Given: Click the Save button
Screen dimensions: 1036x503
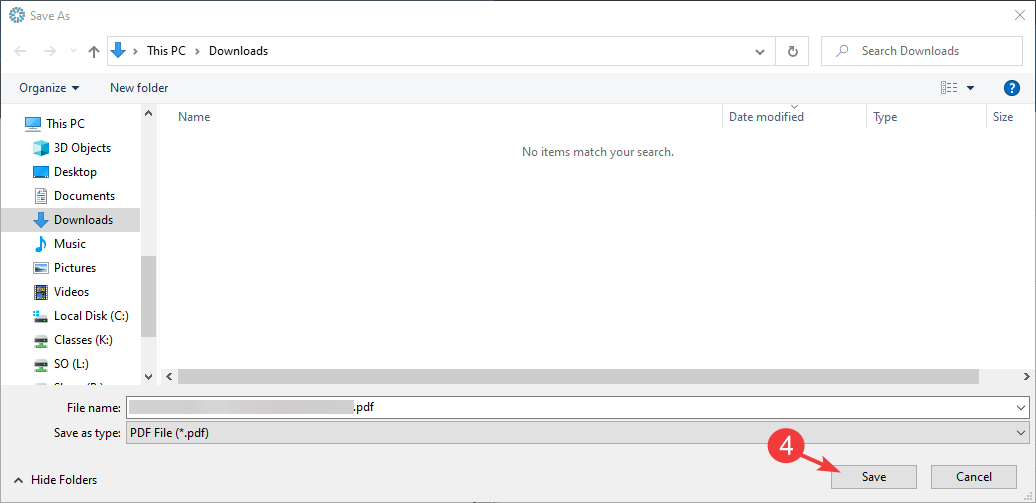Looking at the screenshot, I should point(873,477).
